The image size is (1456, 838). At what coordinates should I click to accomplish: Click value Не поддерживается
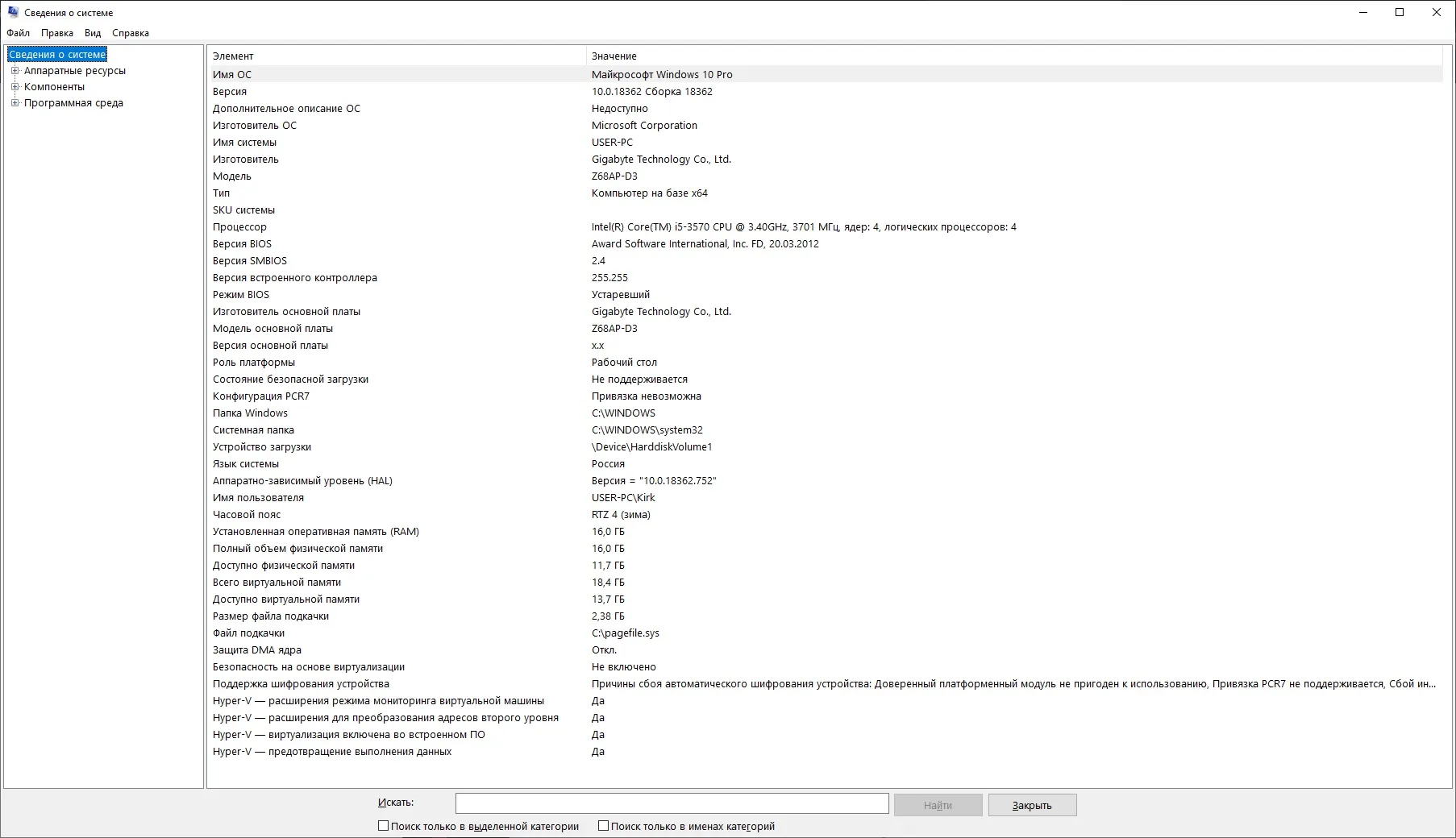pos(639,379)
